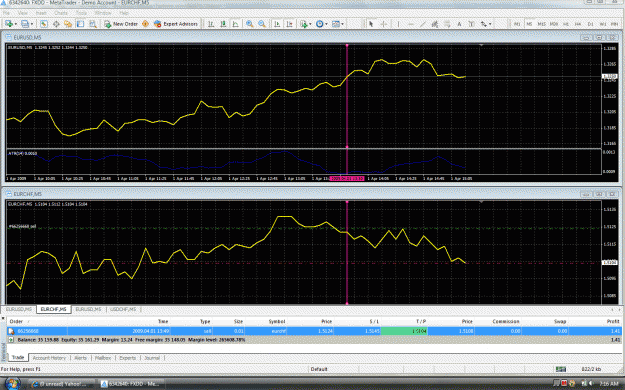This screenshot has width=625, height=390.
Task: Select the text label A tool
Action: 459,24
